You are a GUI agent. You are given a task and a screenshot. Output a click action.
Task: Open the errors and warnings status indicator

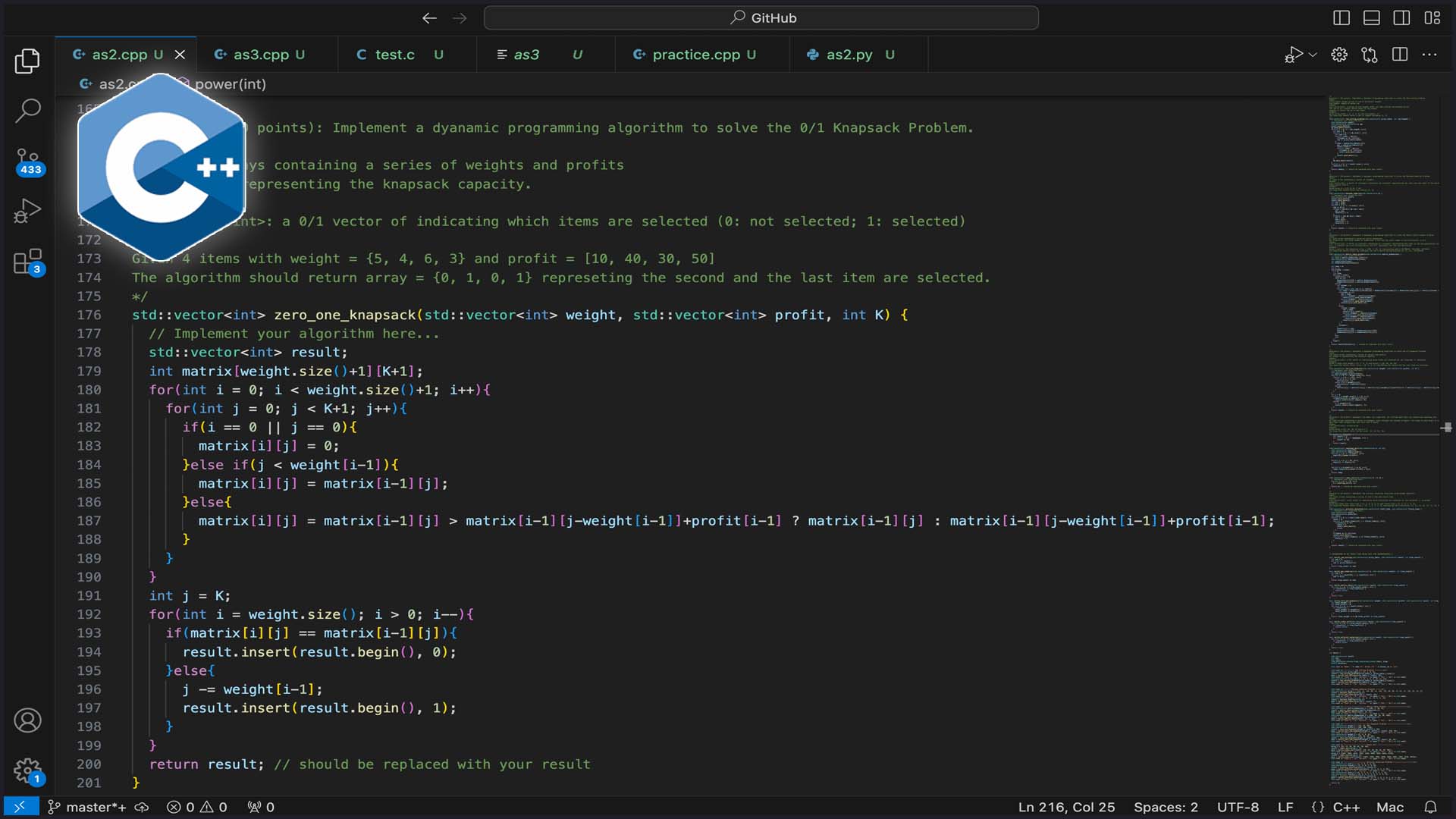tap(197, 807)
